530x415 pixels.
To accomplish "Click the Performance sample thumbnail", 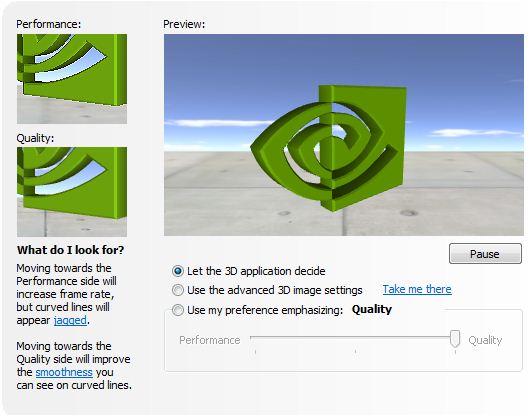I will [x=72, y=79].
